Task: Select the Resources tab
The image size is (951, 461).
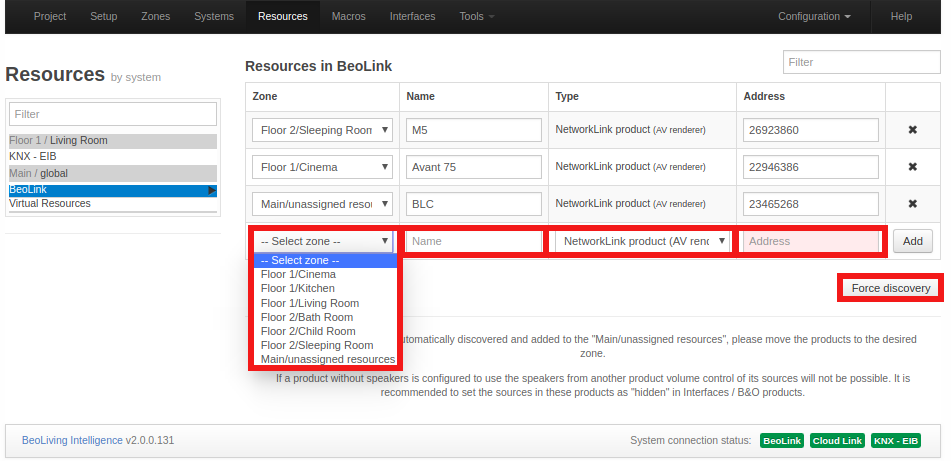Action: pyautogui.click(x=283, y=16)
